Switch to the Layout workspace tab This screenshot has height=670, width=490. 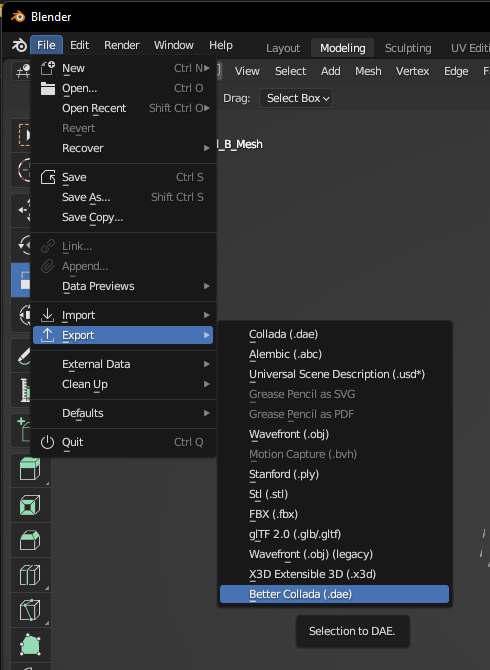click(283, 48)
